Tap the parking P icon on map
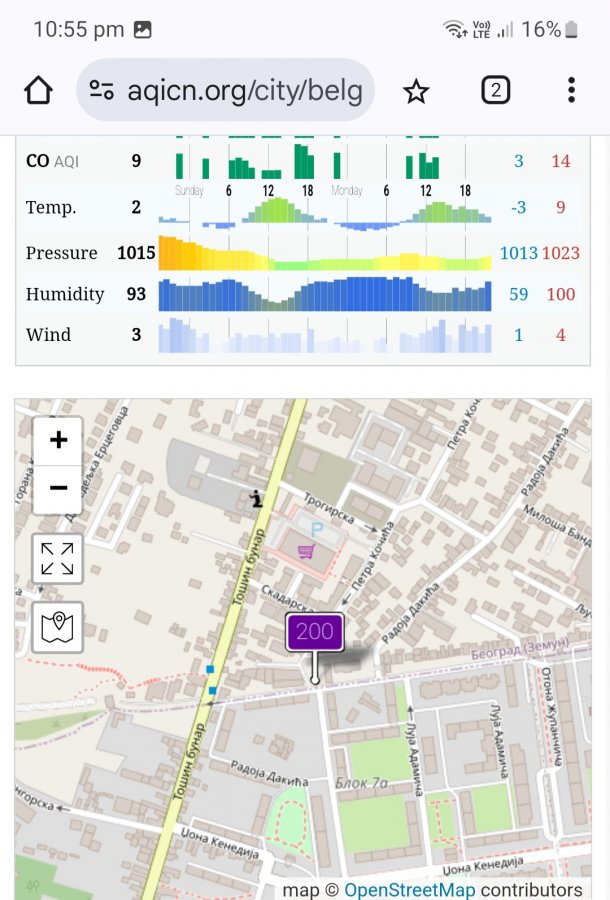 (x=318, y=528)
